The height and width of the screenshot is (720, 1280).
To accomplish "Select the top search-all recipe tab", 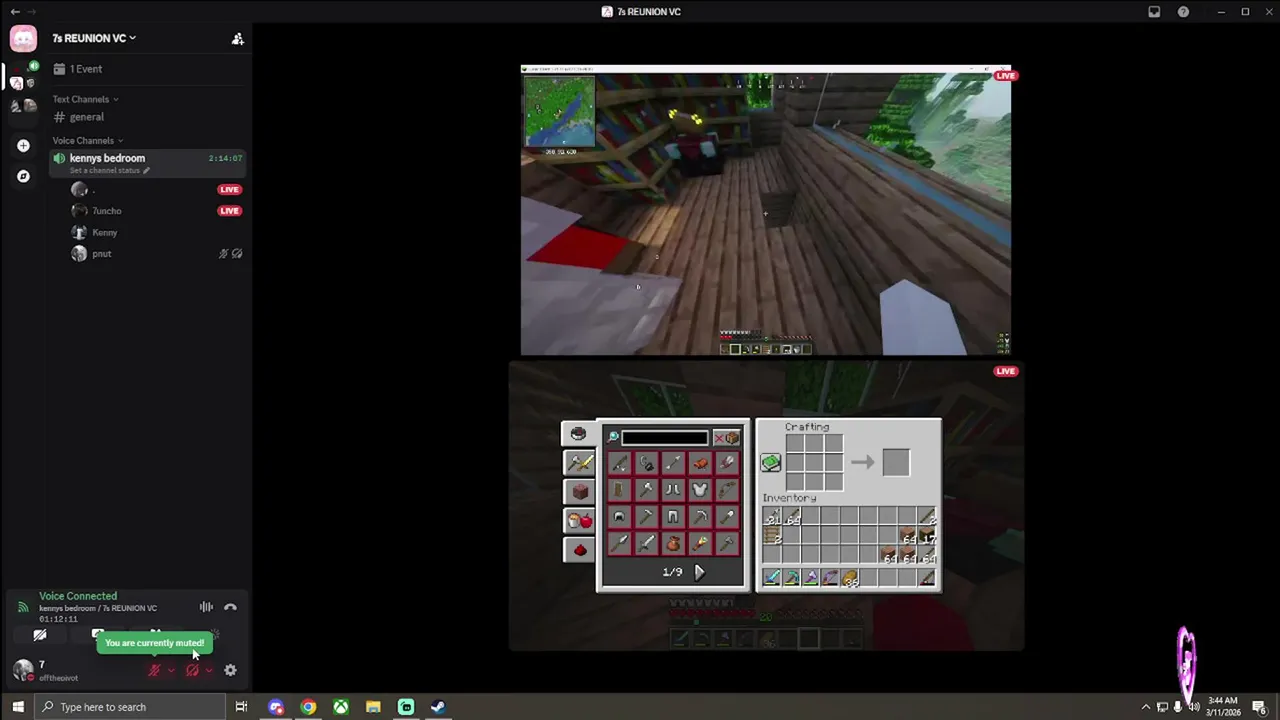I will pos(577,433).
